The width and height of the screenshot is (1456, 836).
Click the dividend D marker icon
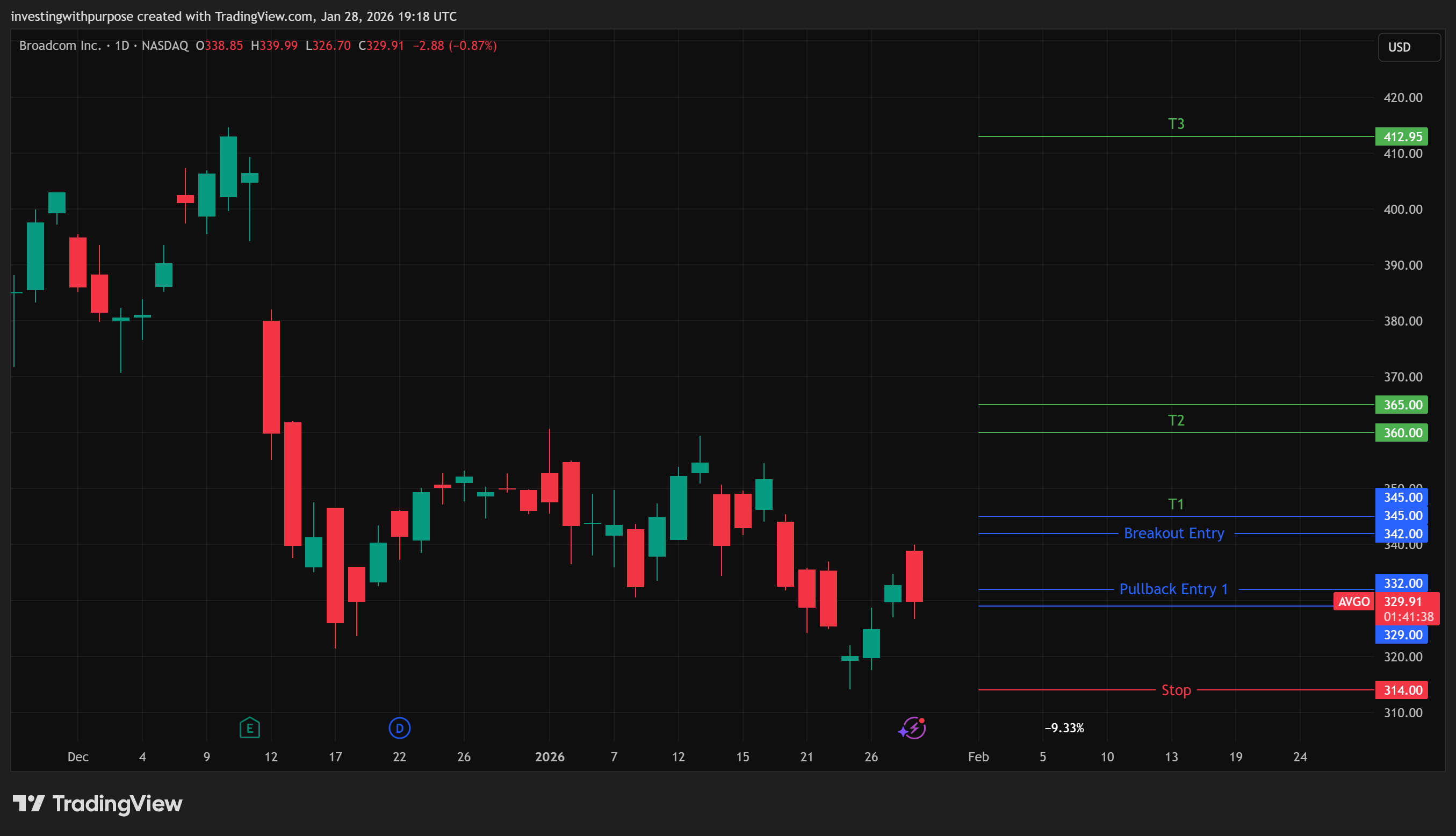click(400, 728)
